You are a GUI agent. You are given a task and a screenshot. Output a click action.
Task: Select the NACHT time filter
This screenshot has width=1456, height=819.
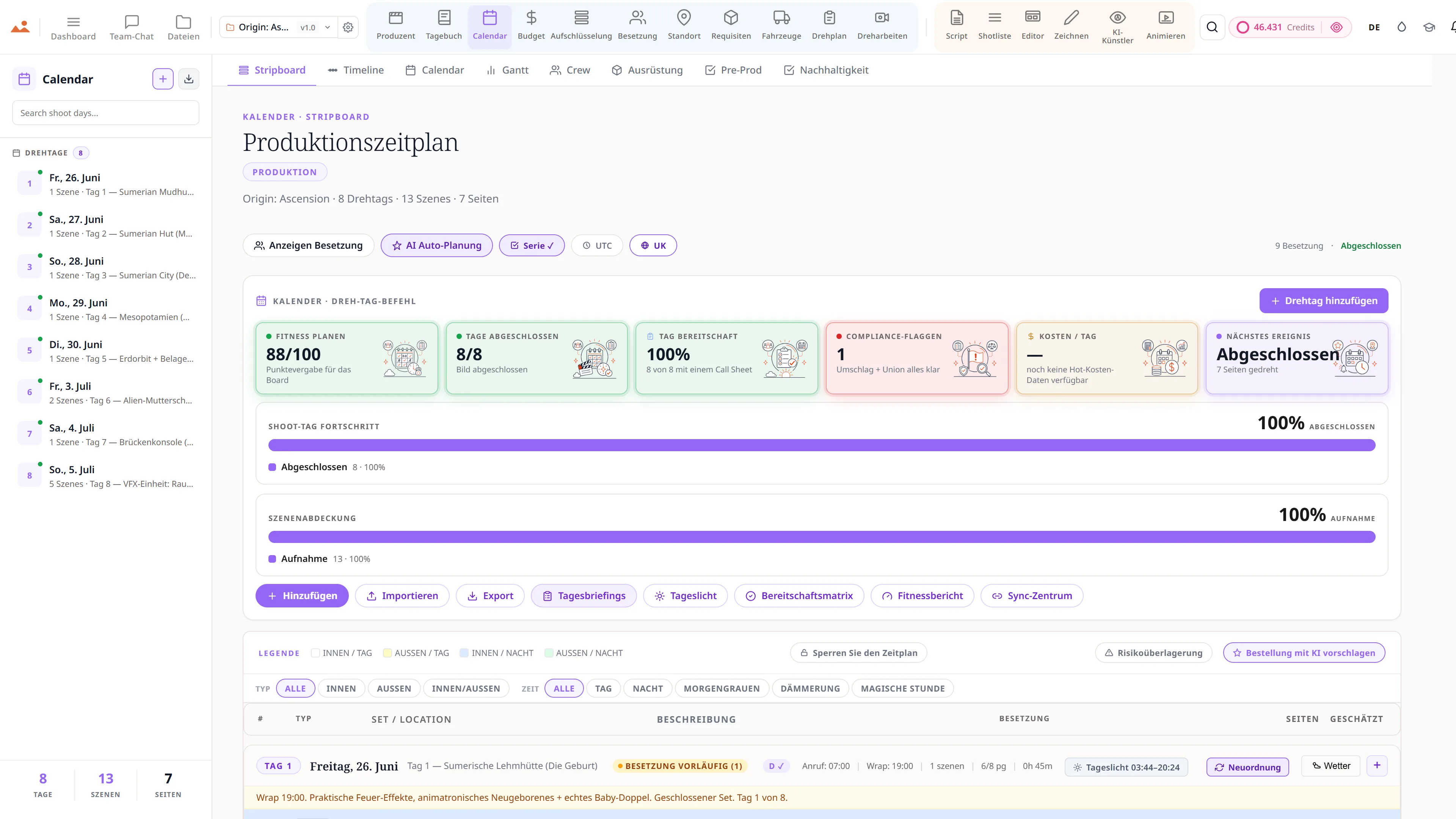click(x=648, y=689)
